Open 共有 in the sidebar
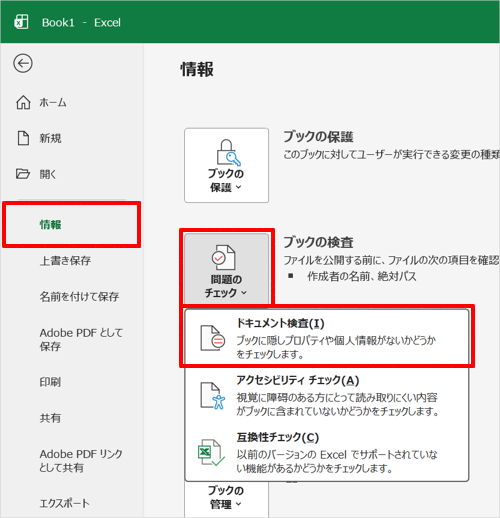 coord(50,418)
